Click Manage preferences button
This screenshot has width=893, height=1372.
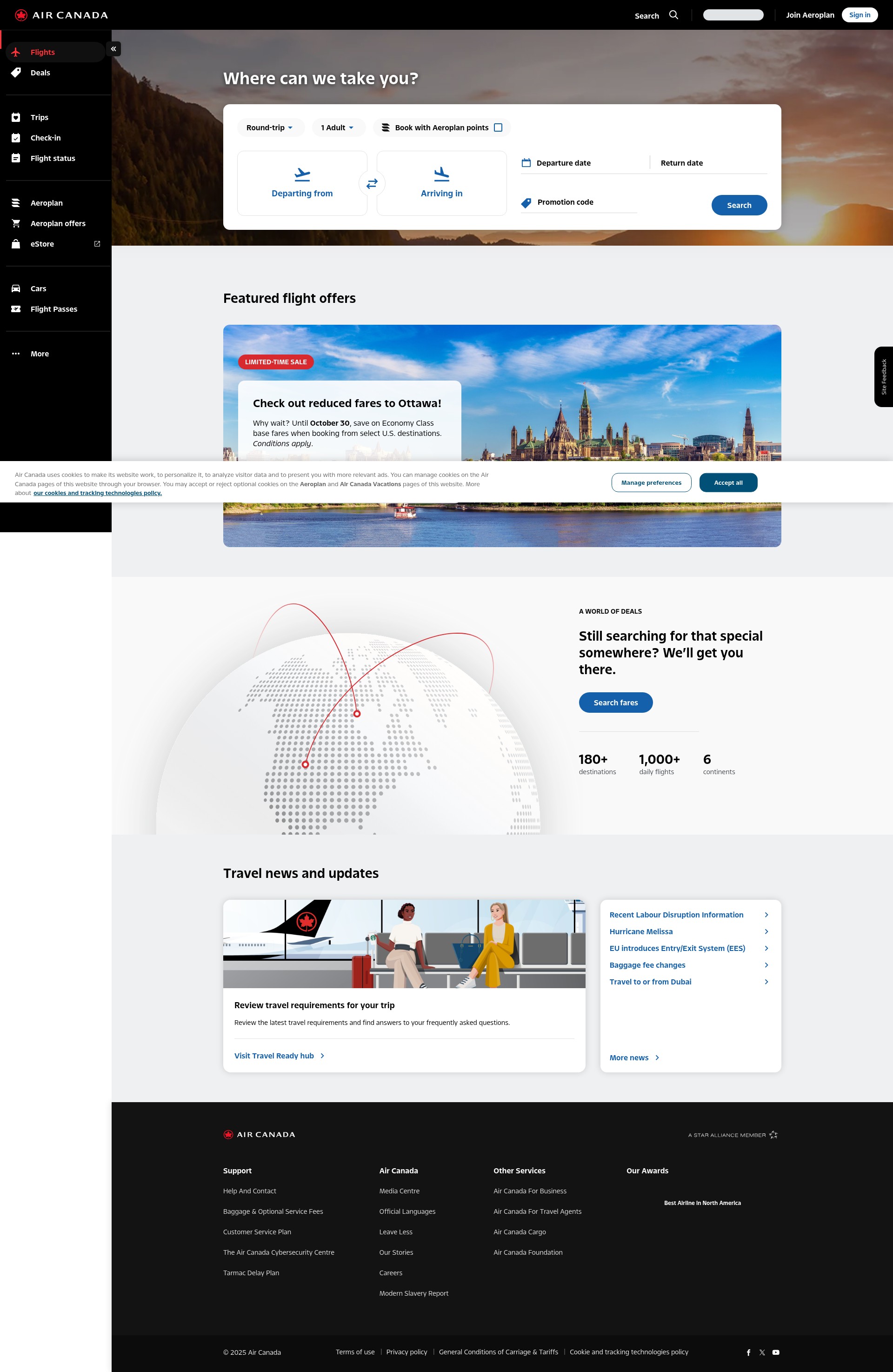point(651,482)
